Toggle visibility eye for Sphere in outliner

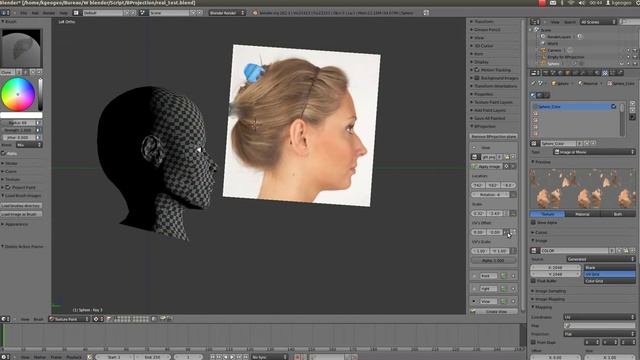(622, 64)
